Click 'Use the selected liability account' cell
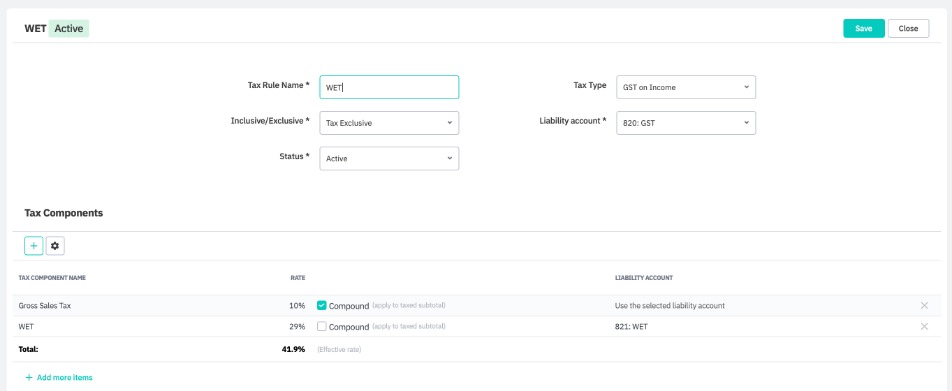This screenshot has width=952, height=391. click(x=670, y=306)
